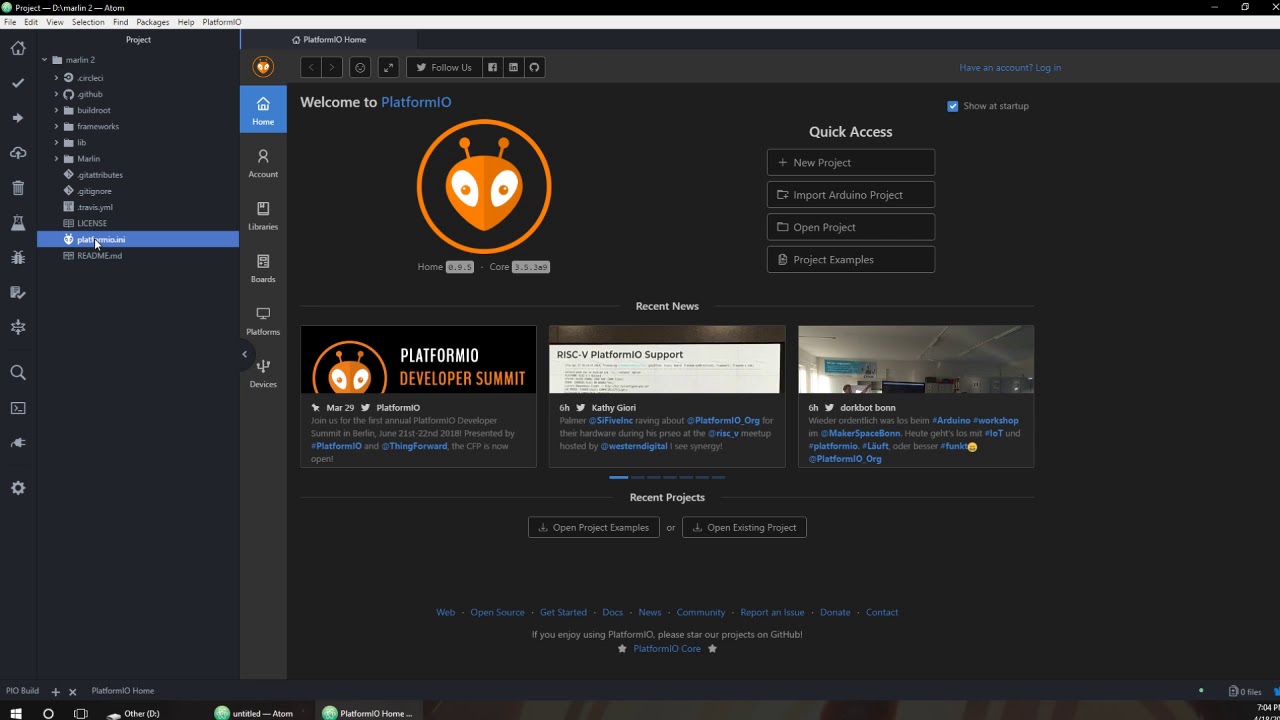Click Follow Us Twitter button
1280x720 pixels.
click(444, 67)
